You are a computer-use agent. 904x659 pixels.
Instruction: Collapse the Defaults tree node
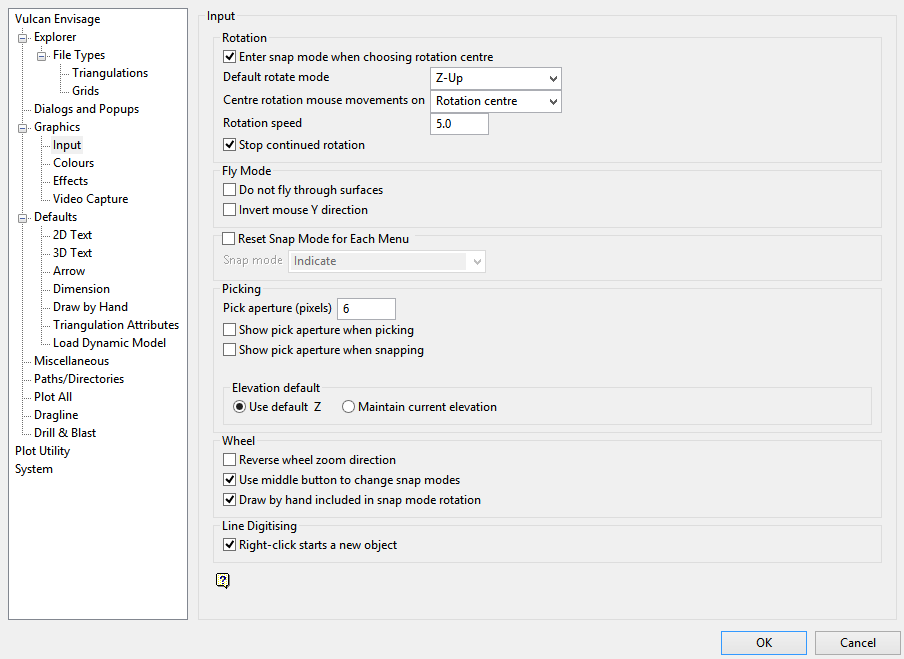(22, 218)
